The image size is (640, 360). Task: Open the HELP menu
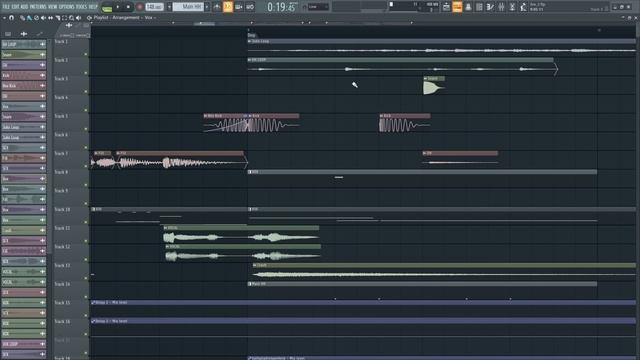click(93, 7)
